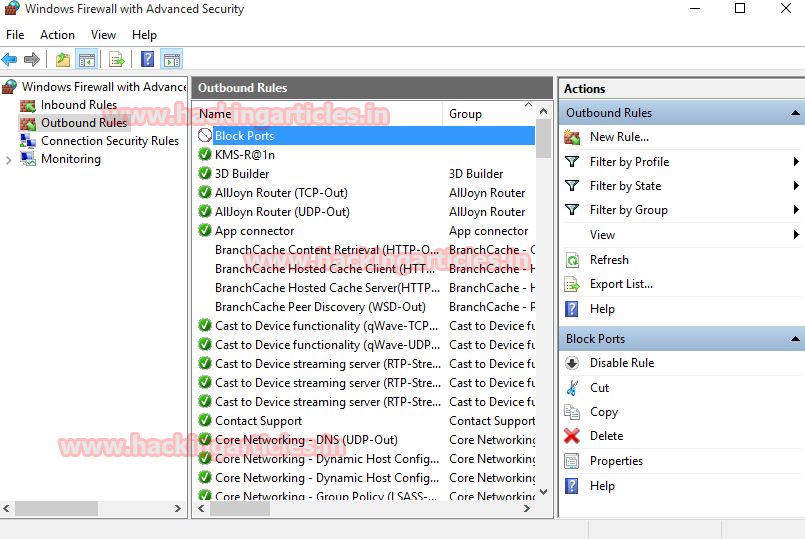The width and height of the screenshot is (805, 539).
Task: Click the sort arrow above the Group column
Action: tap(528, 105)
